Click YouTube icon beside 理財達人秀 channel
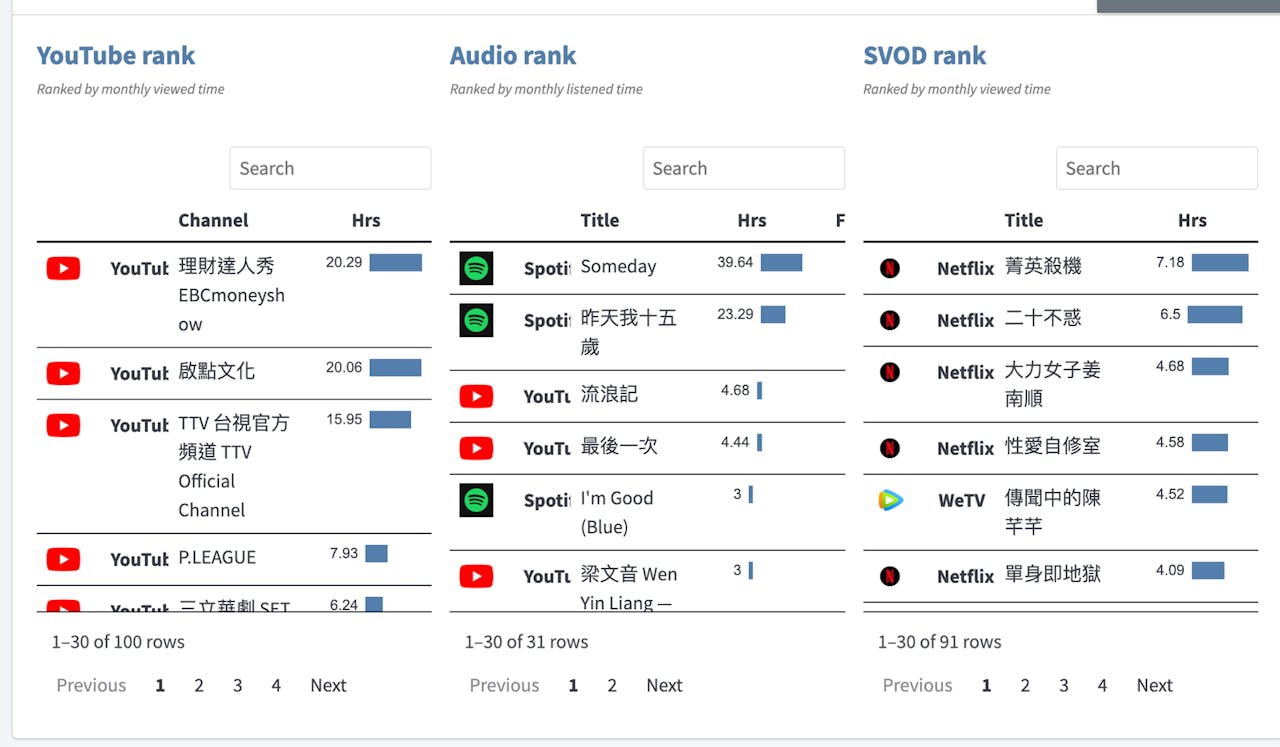Screen dimensions: 1280x747 [x=63, y=268]
